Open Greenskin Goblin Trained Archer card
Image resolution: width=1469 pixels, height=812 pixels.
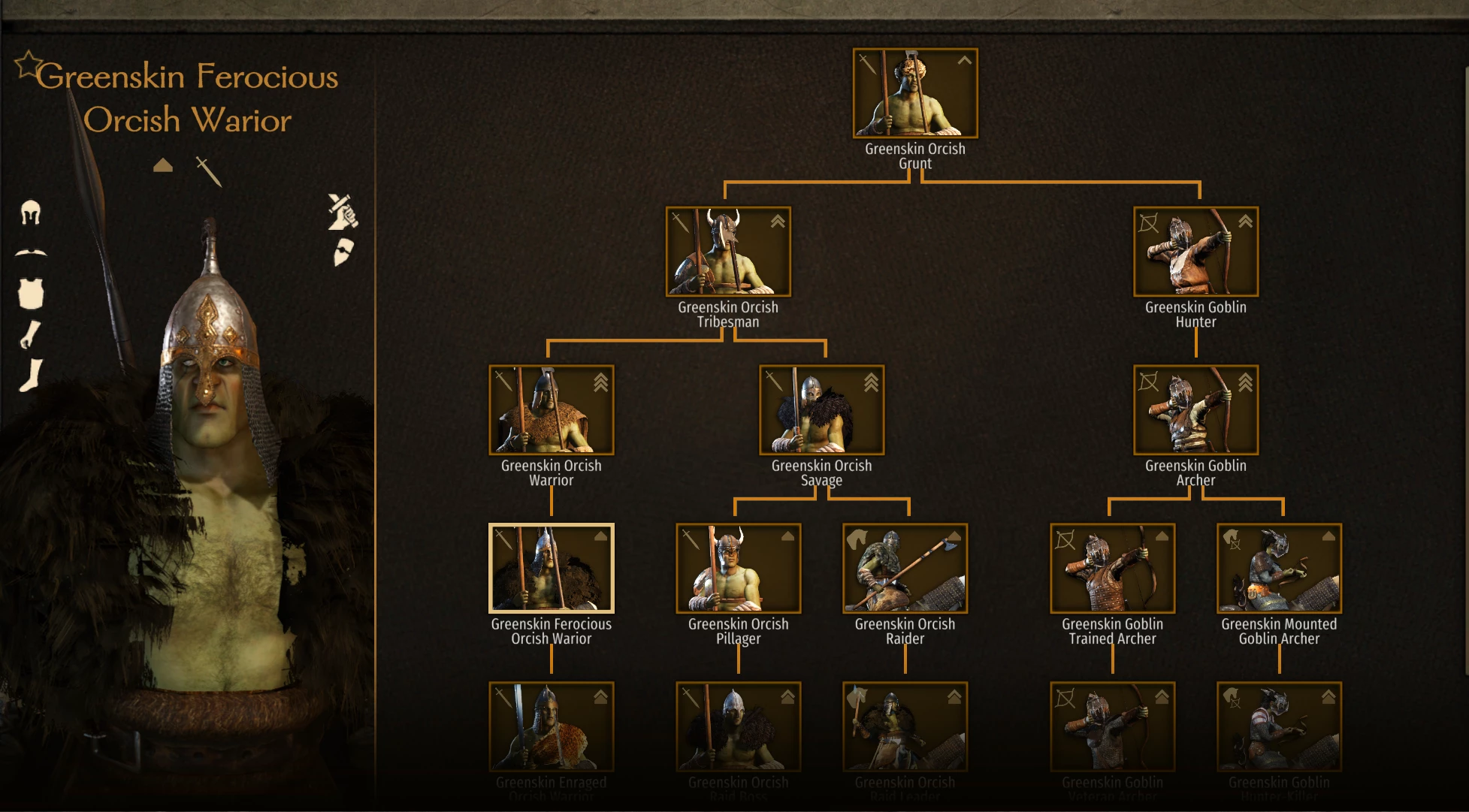(x=1112, y=569)
